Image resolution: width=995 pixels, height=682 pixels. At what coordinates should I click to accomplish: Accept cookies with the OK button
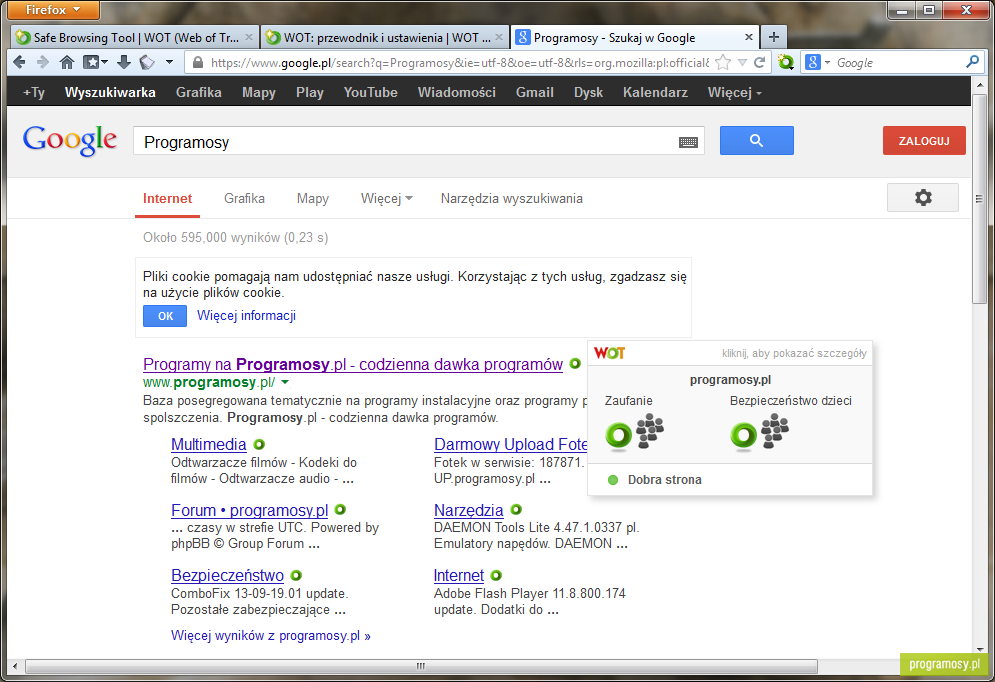pyautogui.click(x=165, y=316)
